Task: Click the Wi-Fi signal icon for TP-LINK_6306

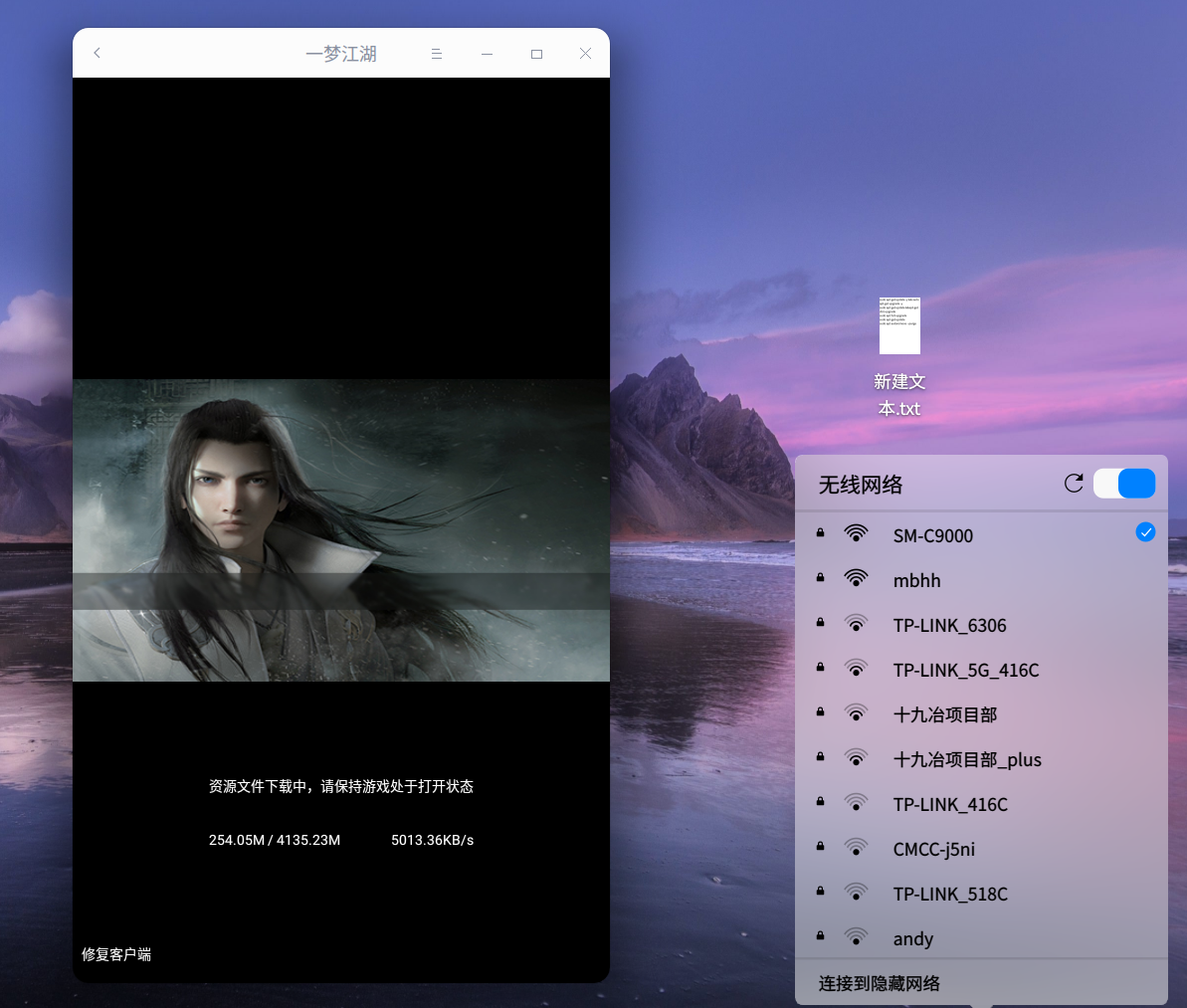Action: [x=856, y=622]
